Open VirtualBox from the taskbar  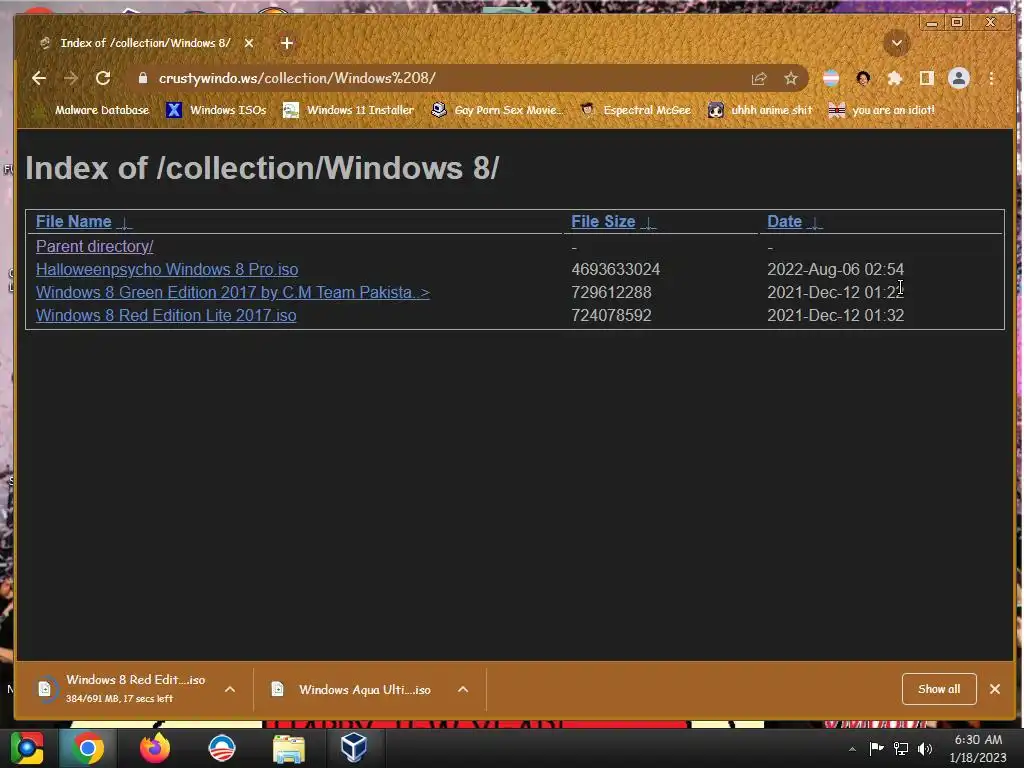click(x=354, y=748)
